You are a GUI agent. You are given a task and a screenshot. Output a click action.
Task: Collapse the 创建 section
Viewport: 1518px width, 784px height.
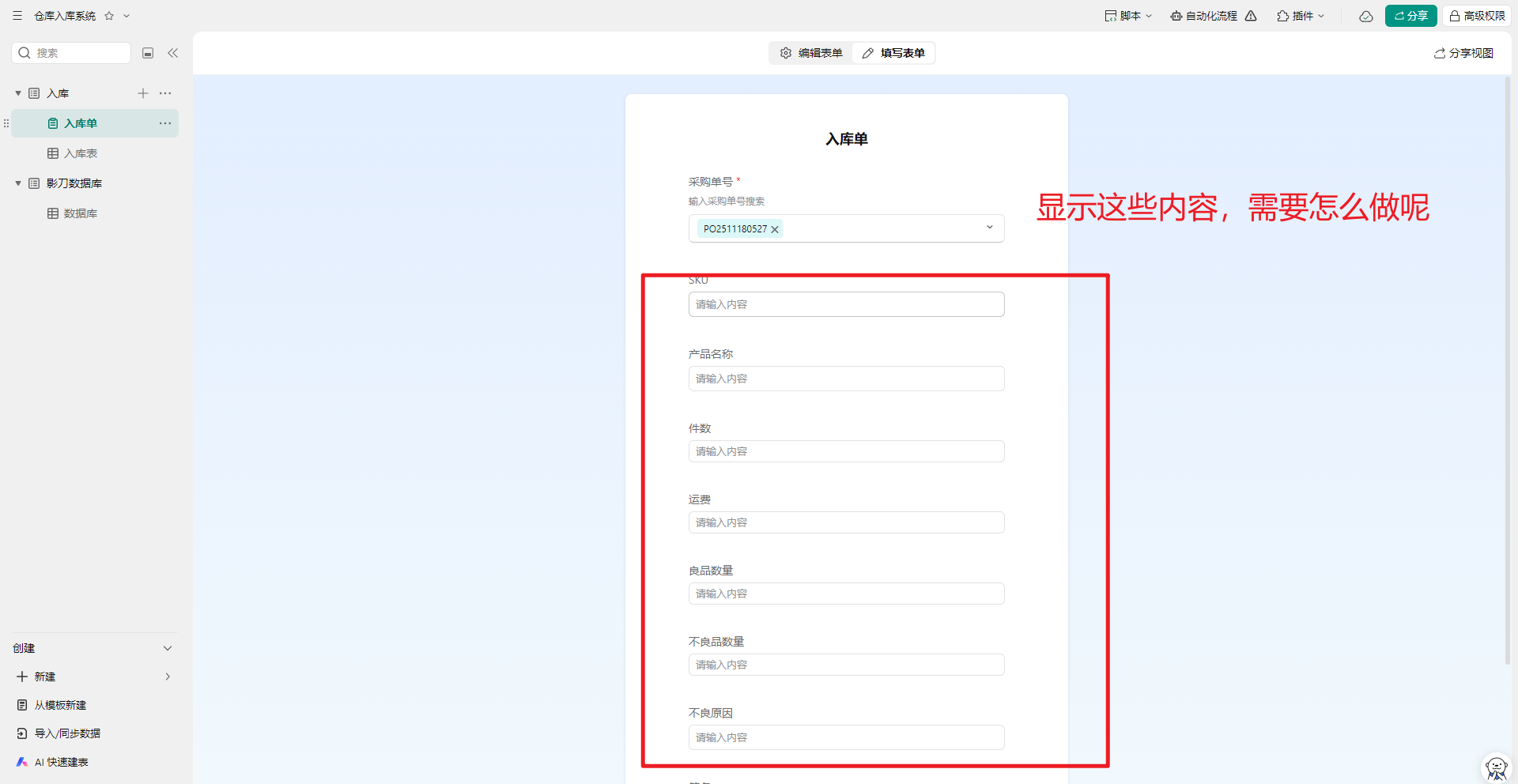pos(168,648)
